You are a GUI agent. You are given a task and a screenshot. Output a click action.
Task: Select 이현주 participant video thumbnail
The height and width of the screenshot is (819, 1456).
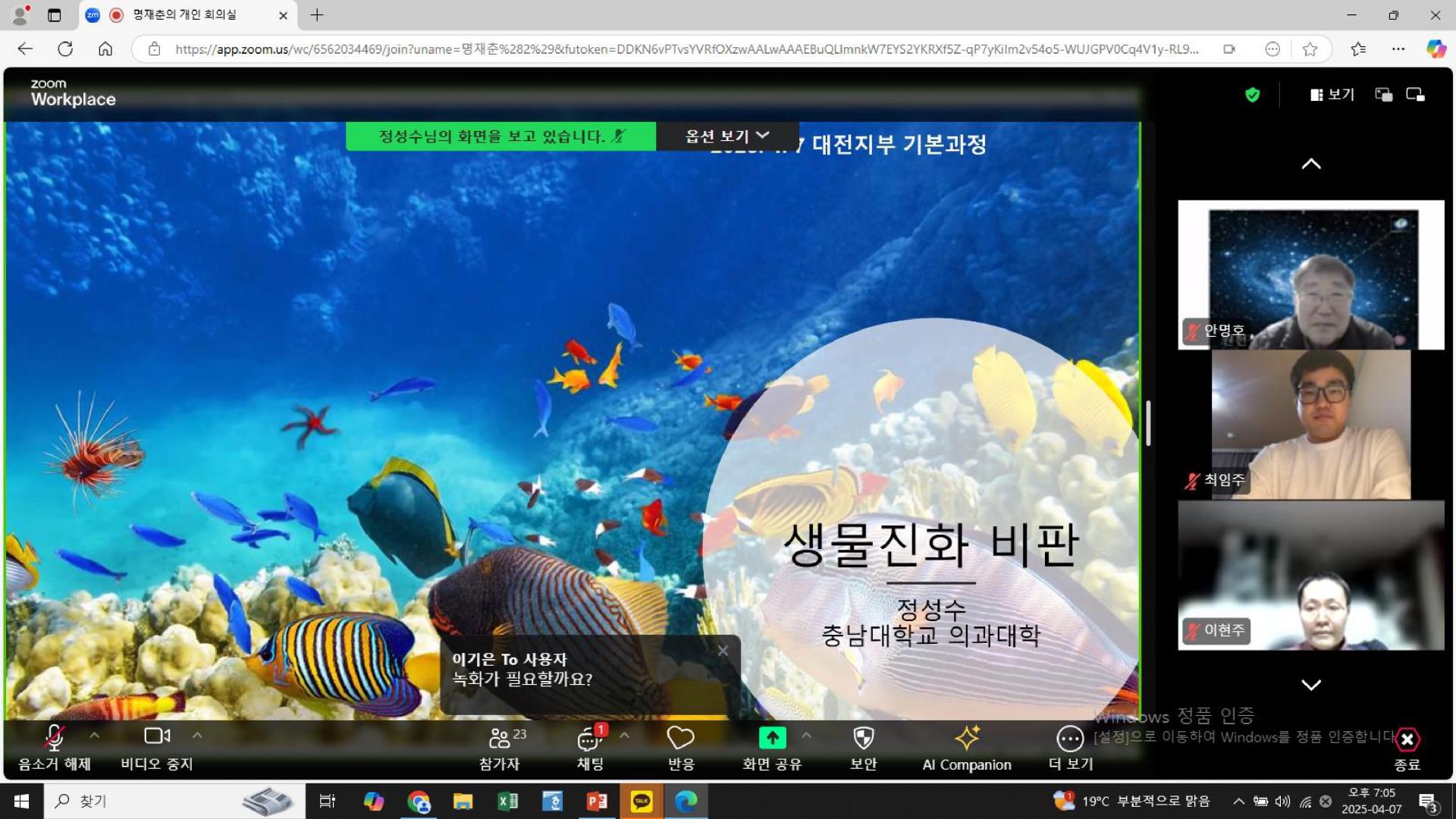coord(1311,575)
